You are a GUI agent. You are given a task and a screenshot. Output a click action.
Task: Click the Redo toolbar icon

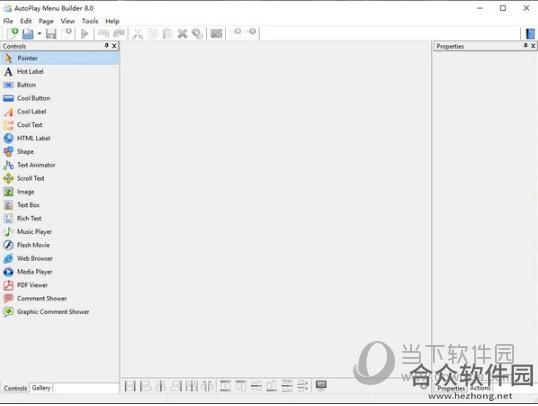[x=119, y=34]
